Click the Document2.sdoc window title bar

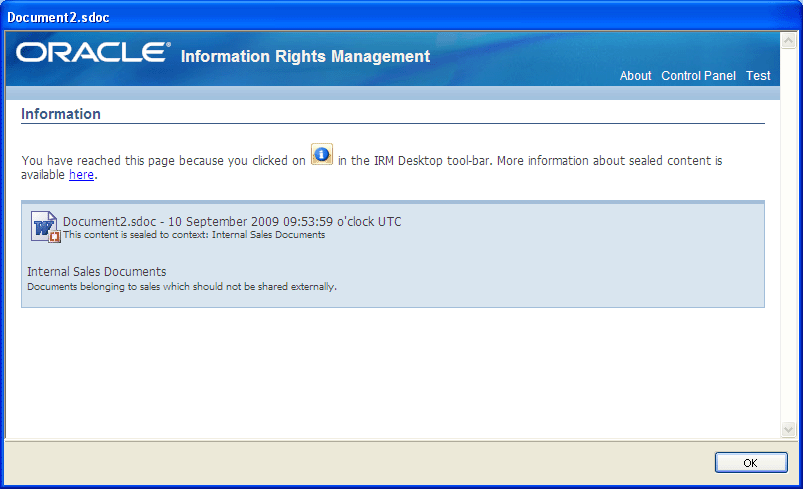[402, 17]
